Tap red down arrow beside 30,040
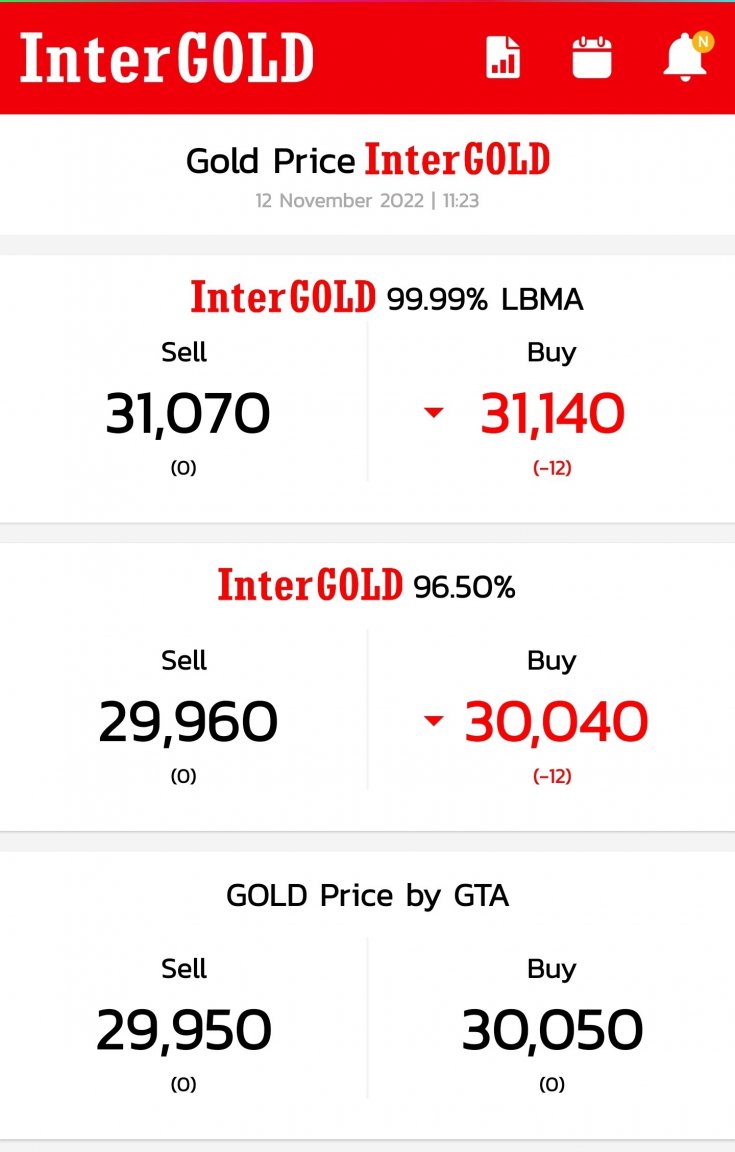 (434, 721)
